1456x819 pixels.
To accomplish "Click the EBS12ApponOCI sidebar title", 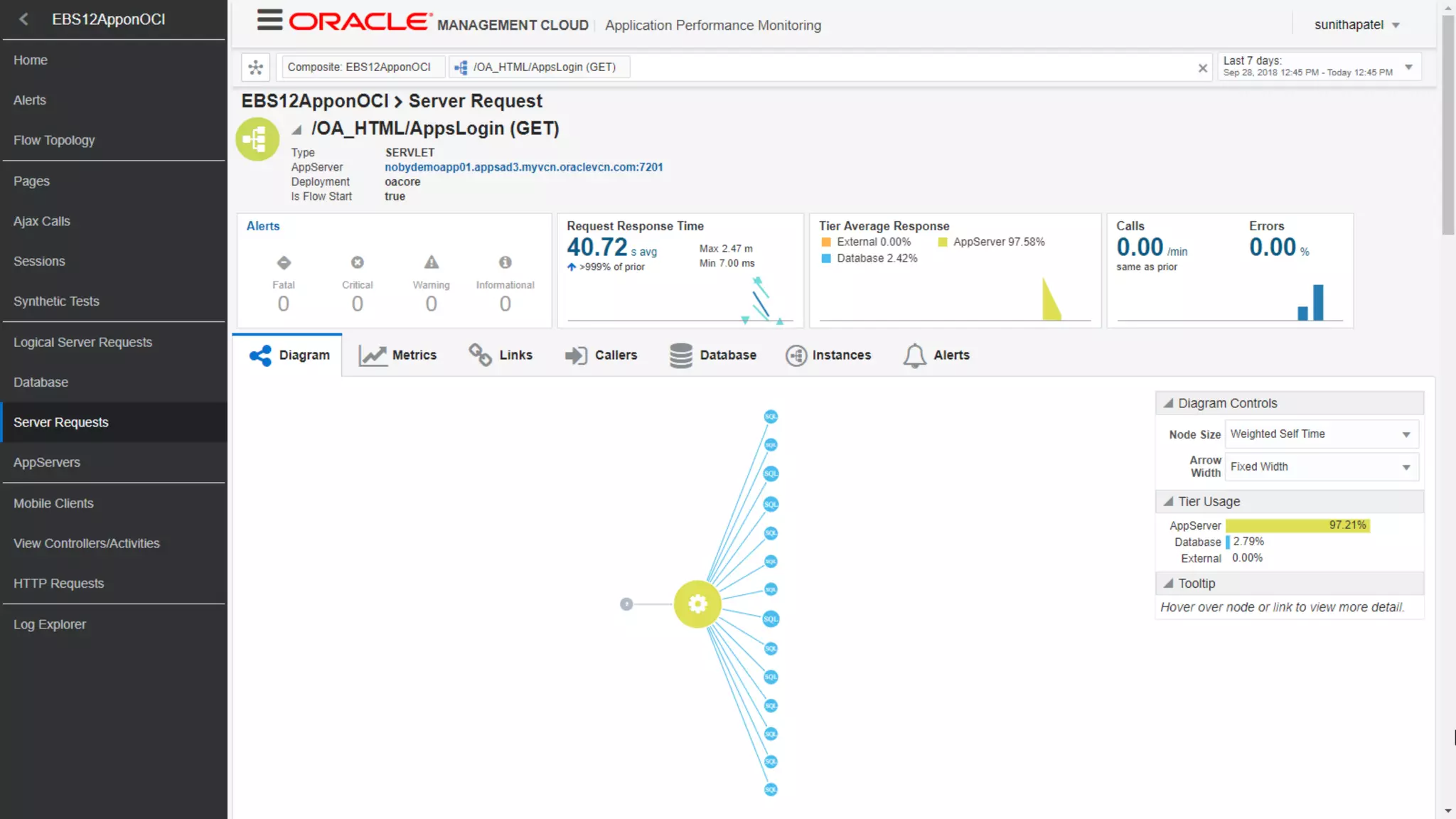I will pos(108,19).
